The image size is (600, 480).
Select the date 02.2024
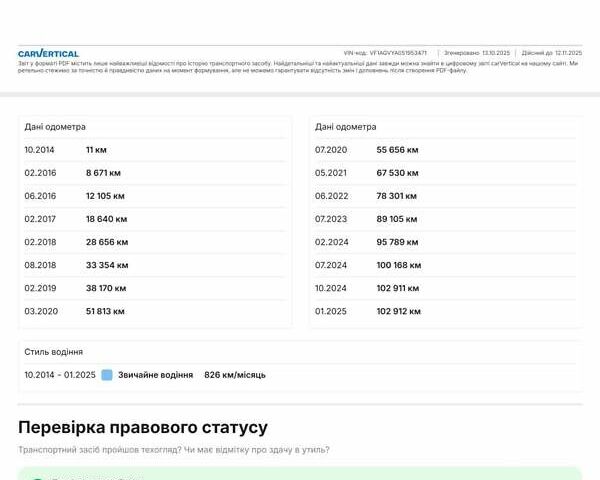pyautogui.click(x=331, y=242)
